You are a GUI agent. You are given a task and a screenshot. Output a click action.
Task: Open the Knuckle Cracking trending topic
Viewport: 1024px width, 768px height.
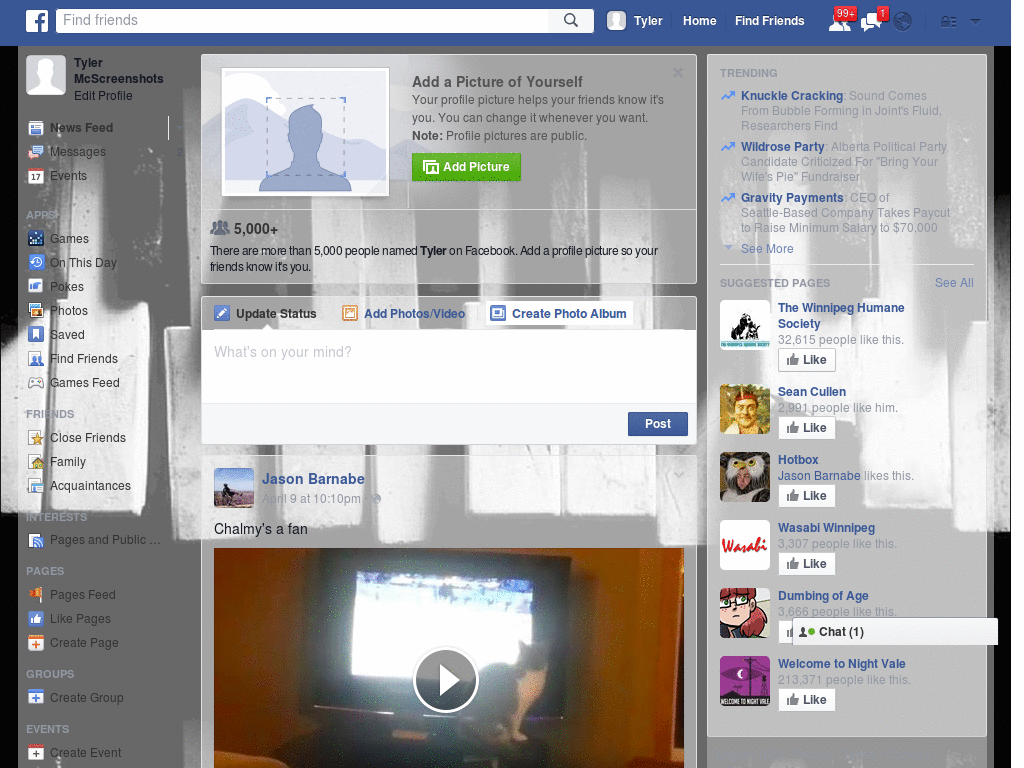(x=792, y=96)
